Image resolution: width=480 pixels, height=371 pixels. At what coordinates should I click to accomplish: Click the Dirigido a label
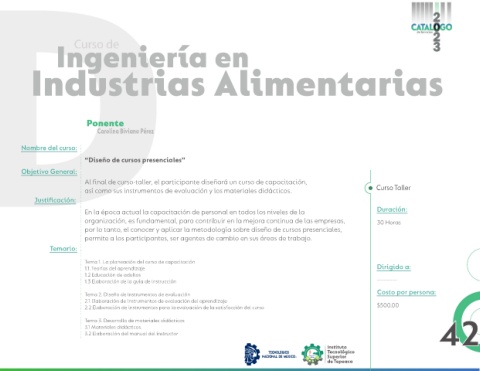point(394,267)
